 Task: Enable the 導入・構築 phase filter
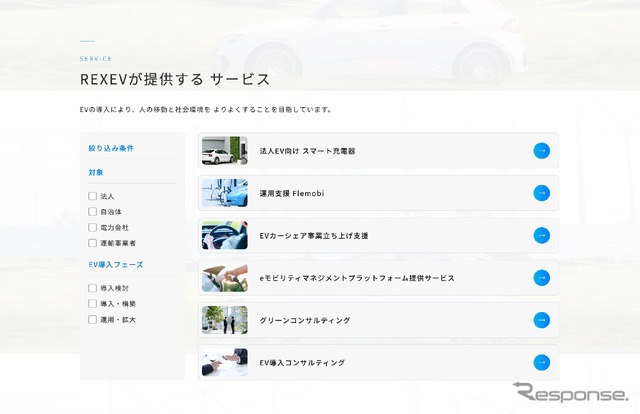tap(93, 304)
